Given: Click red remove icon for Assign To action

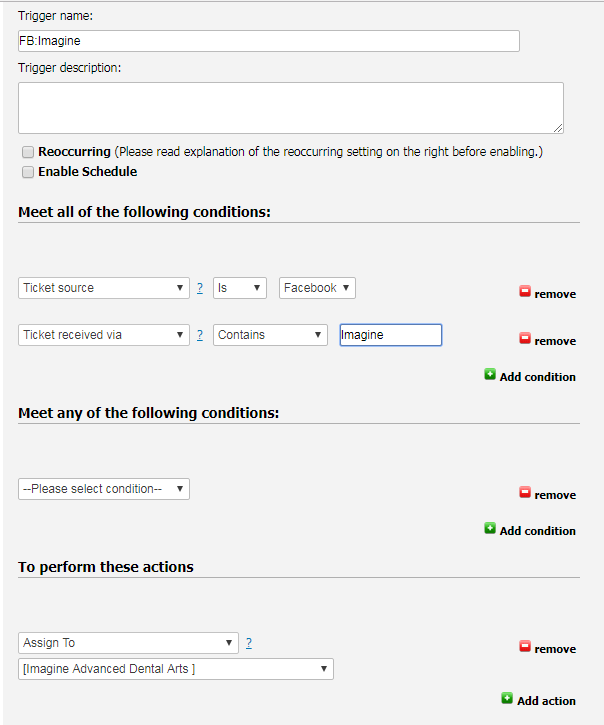Looking at the screenshot, I should coord(525,647).
